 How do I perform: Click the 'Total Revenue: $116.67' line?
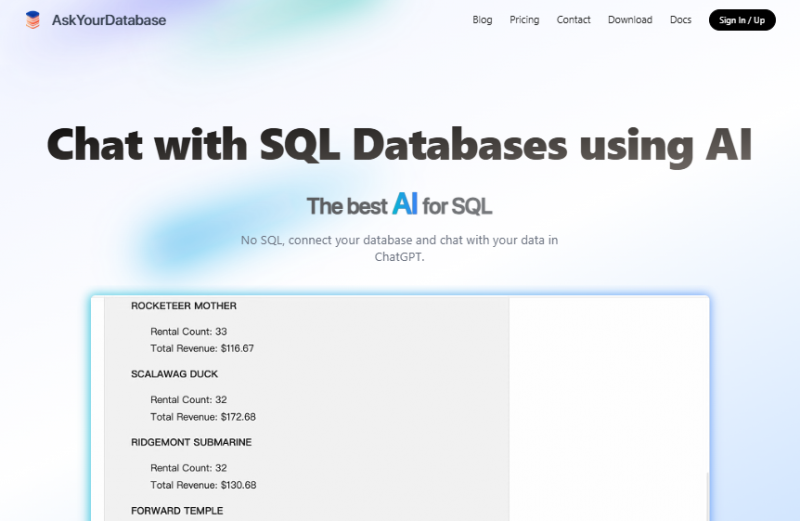(x=202, y=348)
